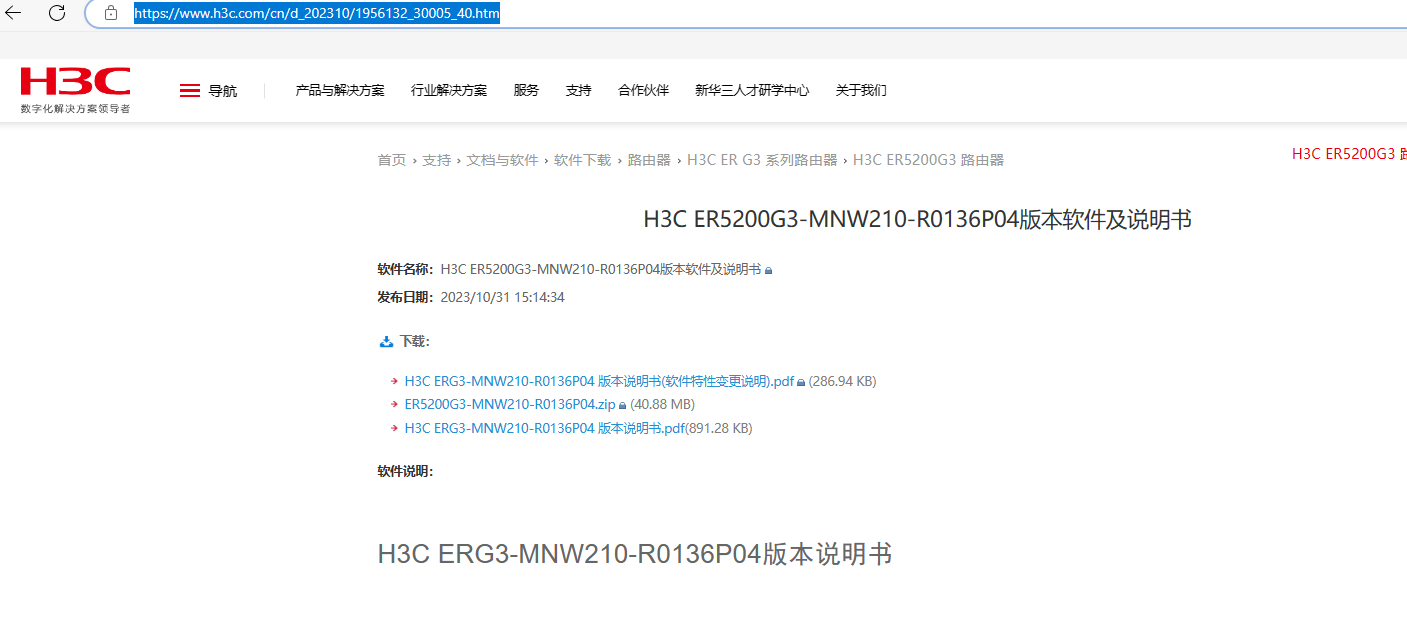1407x634 pixels.
Task: Click the 支持 breadcrumb link
Action: point(436,160)
